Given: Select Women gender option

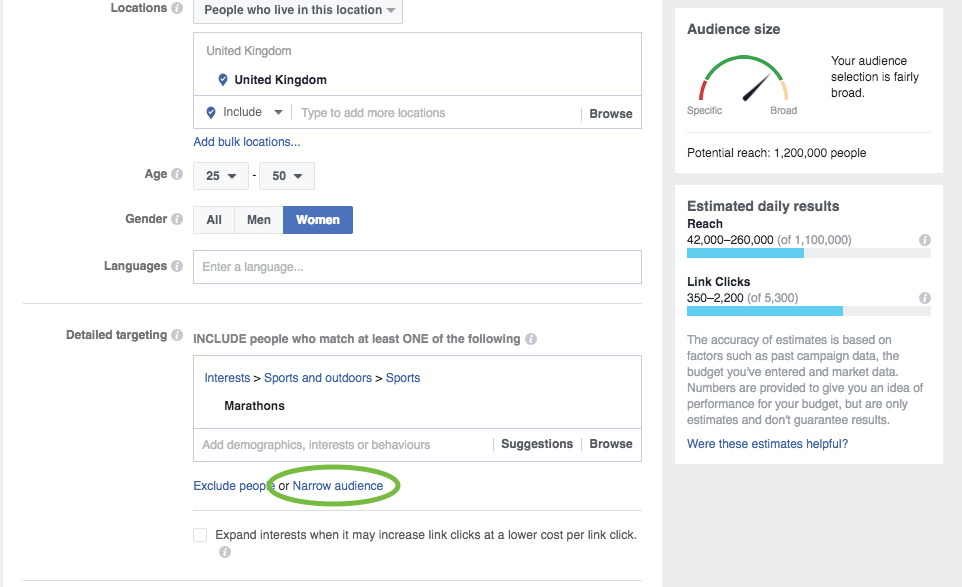Looking at the screenshot, I should click(x=318, y=220).
